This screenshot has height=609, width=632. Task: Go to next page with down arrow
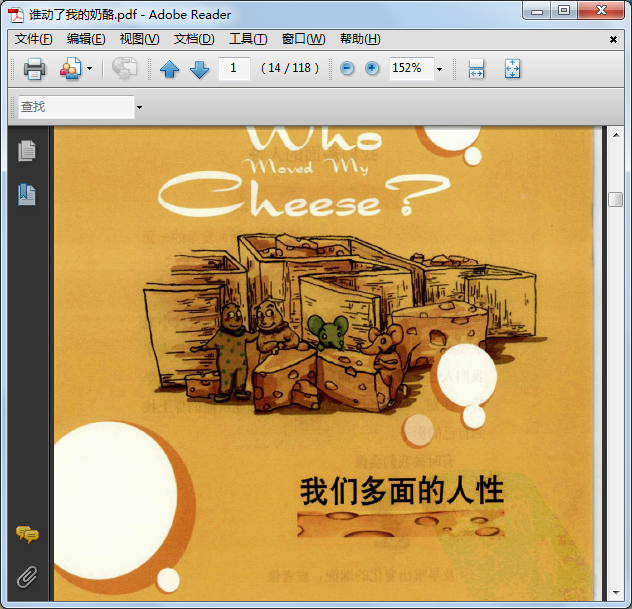point(200,69)
